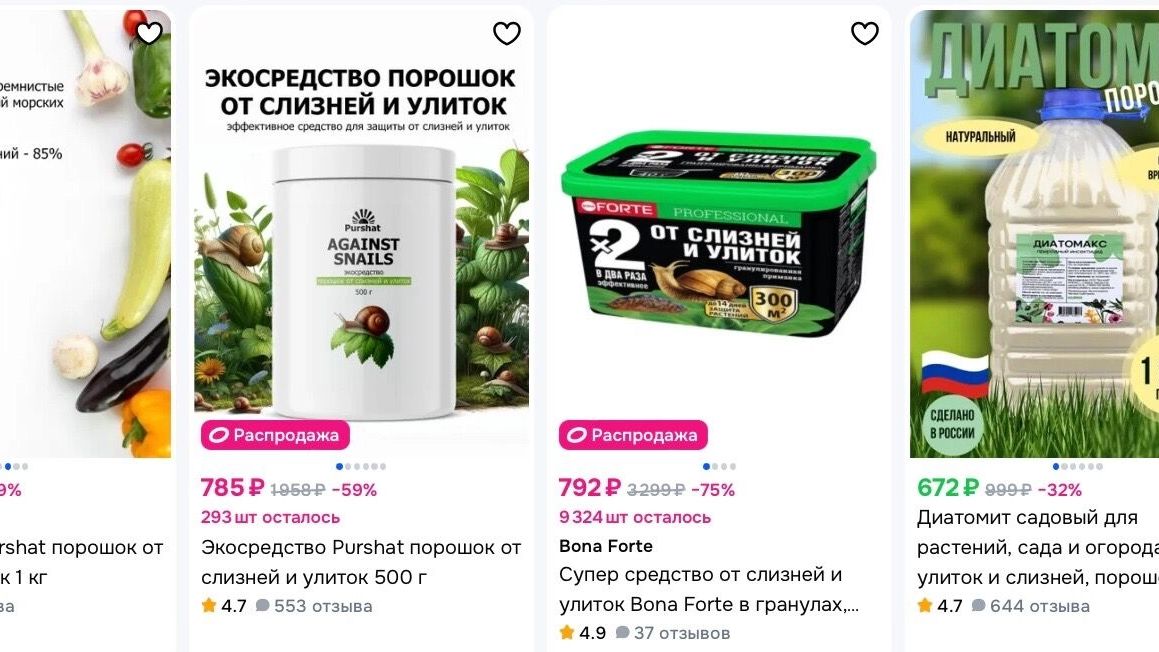Open Экосредство Purshat порошок 500 г title
Viewport: 1159px width, 652px height.
pos(361,562)
